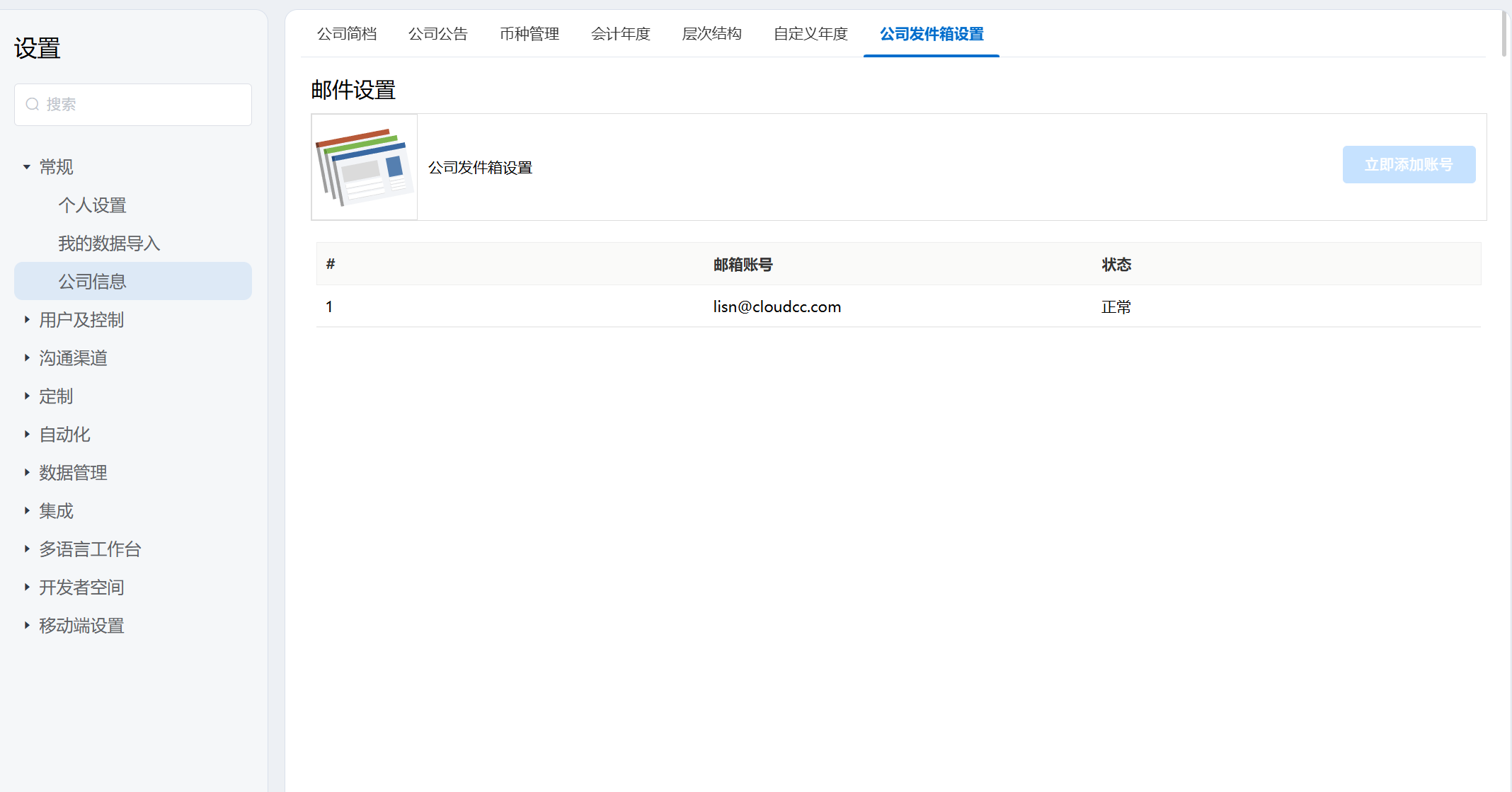
Task: Expand the 数据管理 section
Action: click(72, 473)
